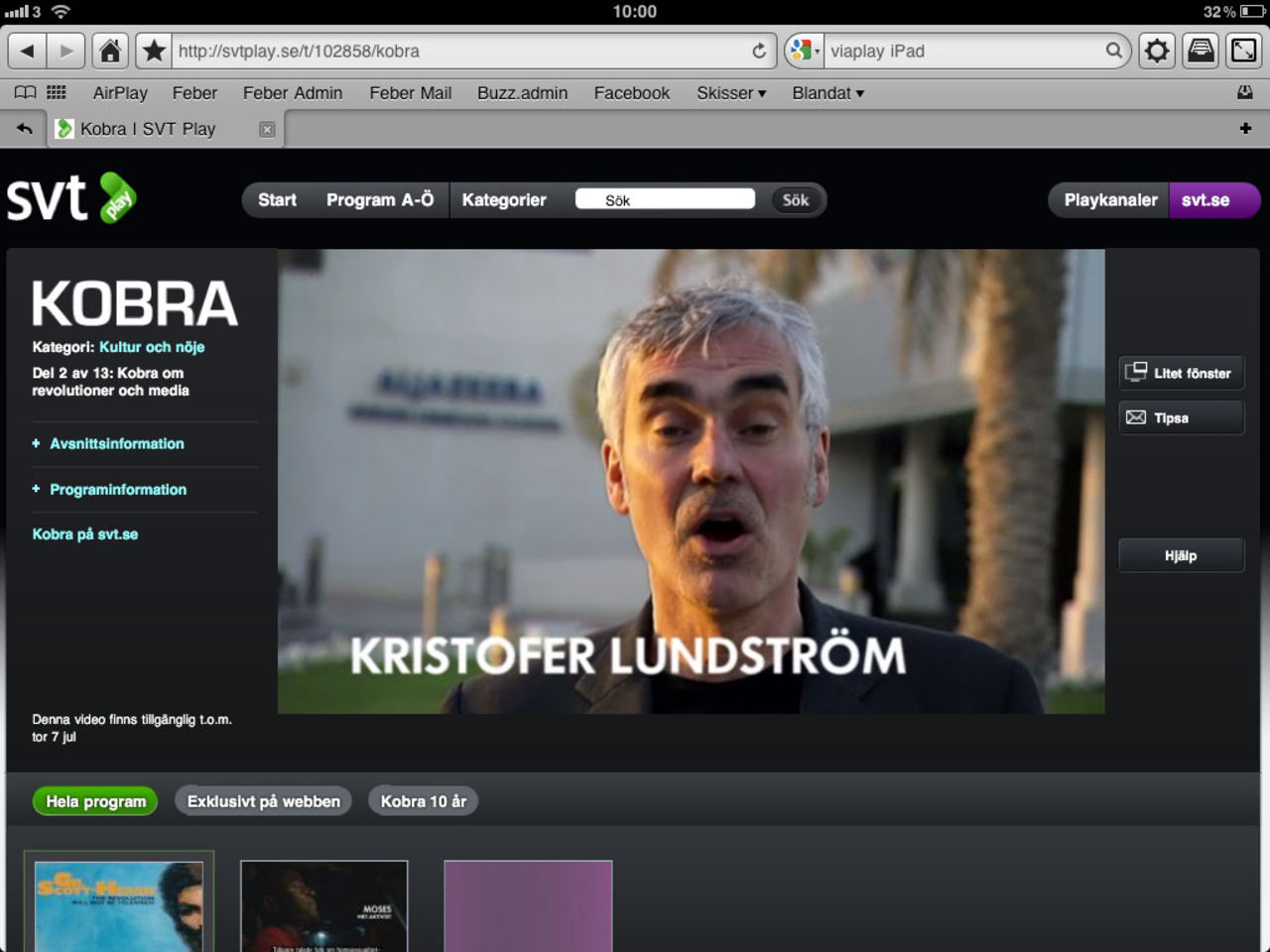The image size is (1270, 952).
Task: Enable the Exklusivt på webben filter
Action: [262, 800]
